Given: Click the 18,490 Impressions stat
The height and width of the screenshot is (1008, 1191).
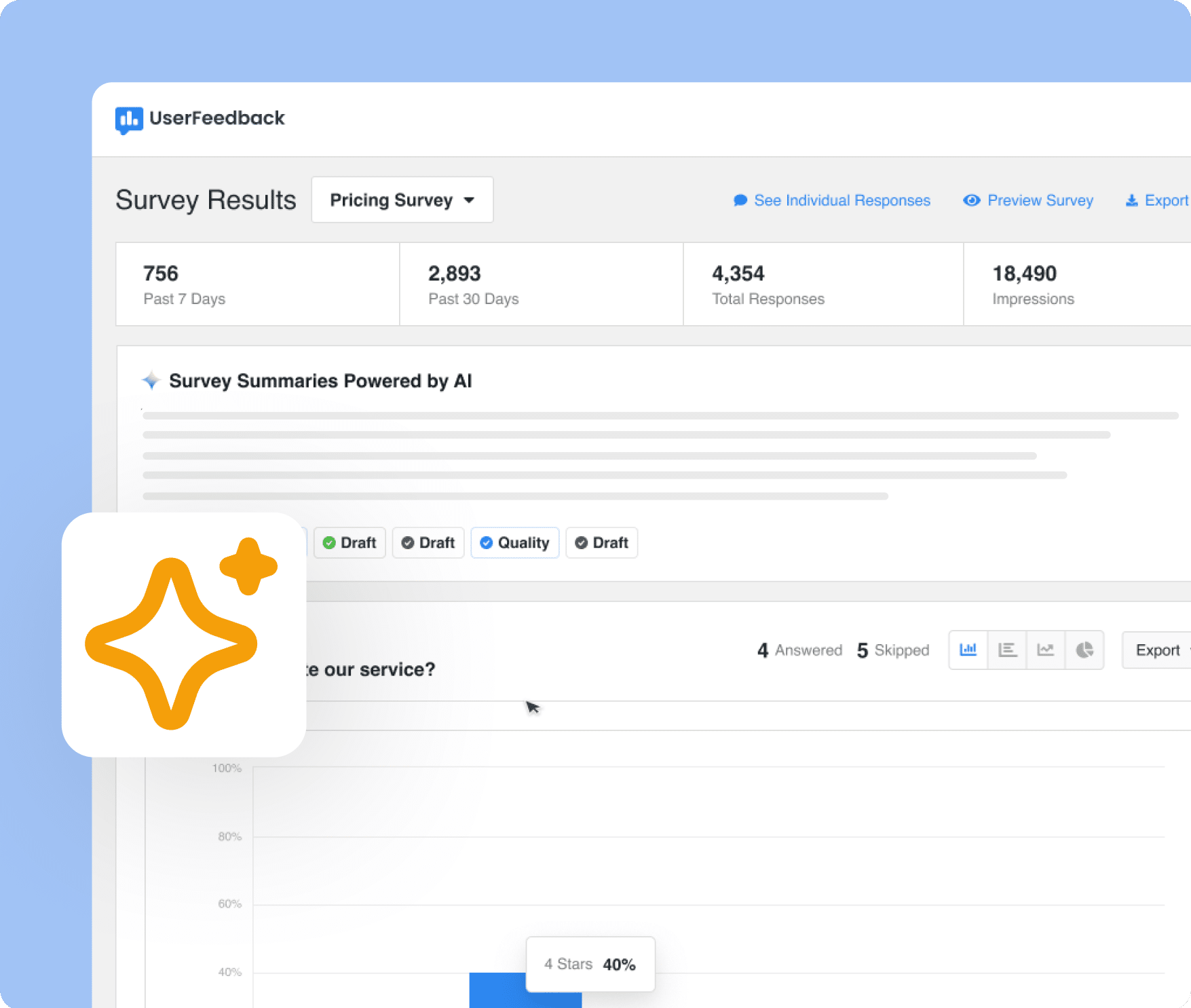Looking at the screenshot, I should (x=1078, y=284).
